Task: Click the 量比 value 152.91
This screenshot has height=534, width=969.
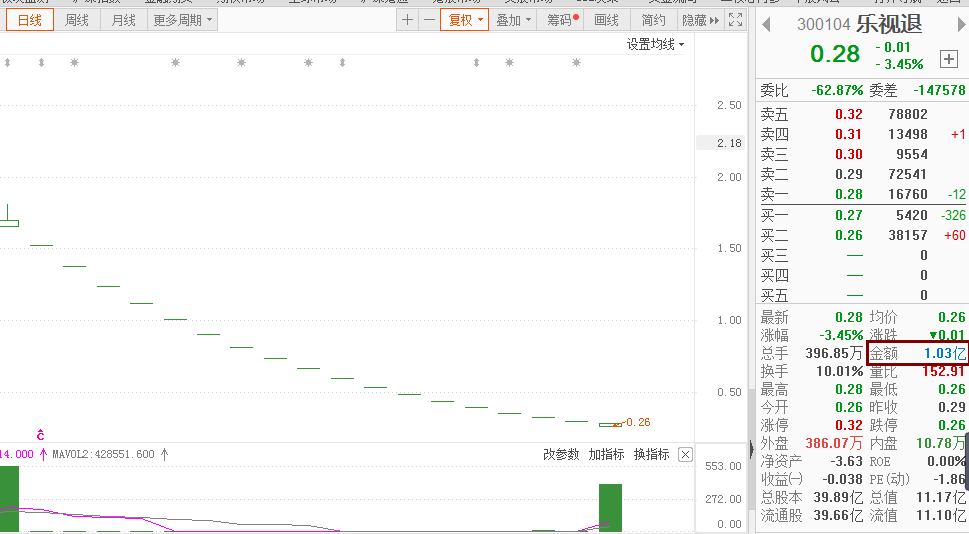Action: click(944, 371)
